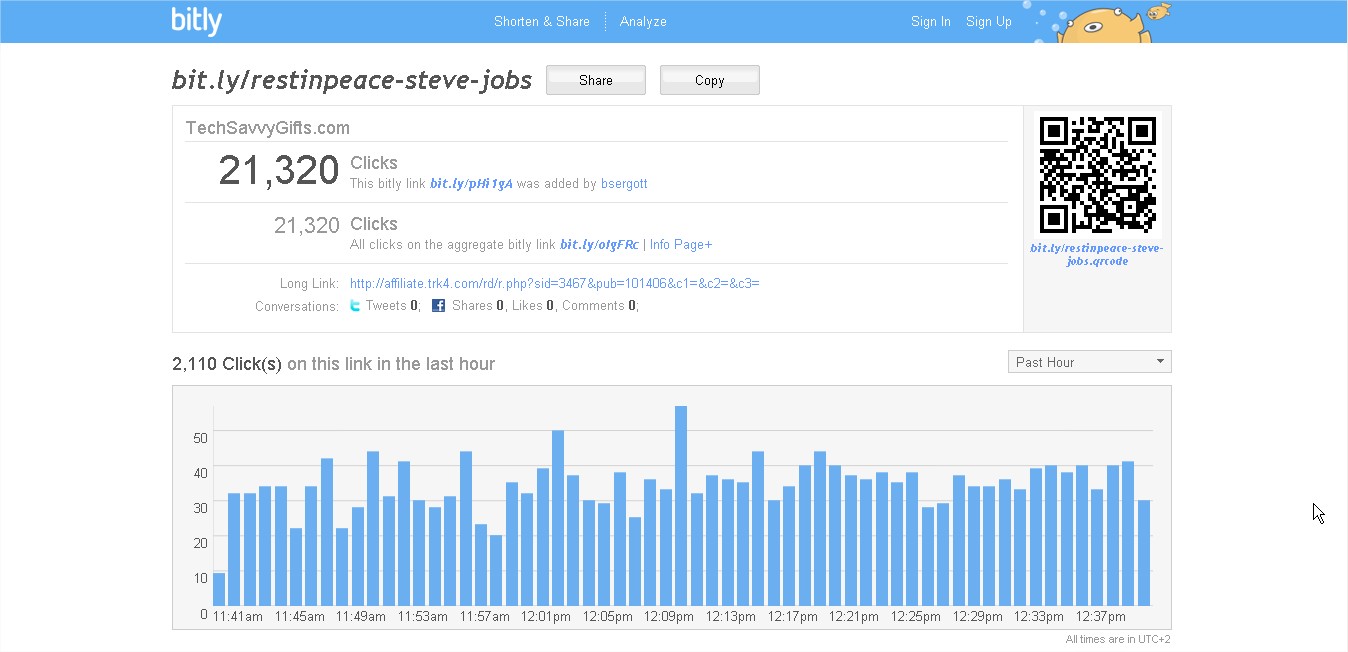Click the 11:49am axis label
Viewport: 1348px width, 652px height.
[x=361, y=617]
